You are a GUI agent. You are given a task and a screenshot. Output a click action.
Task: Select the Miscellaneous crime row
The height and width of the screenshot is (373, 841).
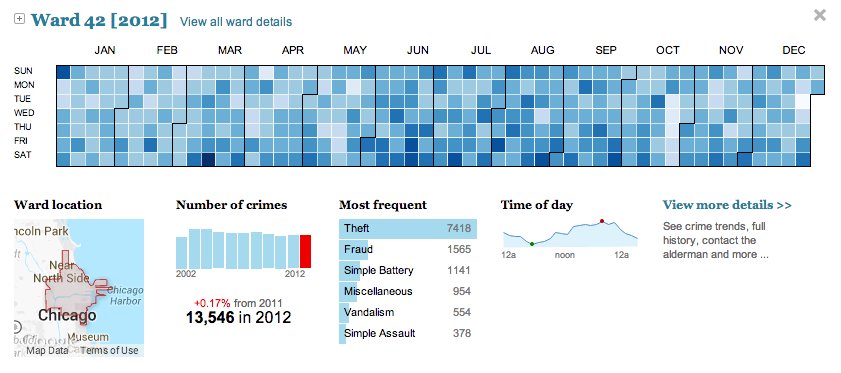[408, 291]
